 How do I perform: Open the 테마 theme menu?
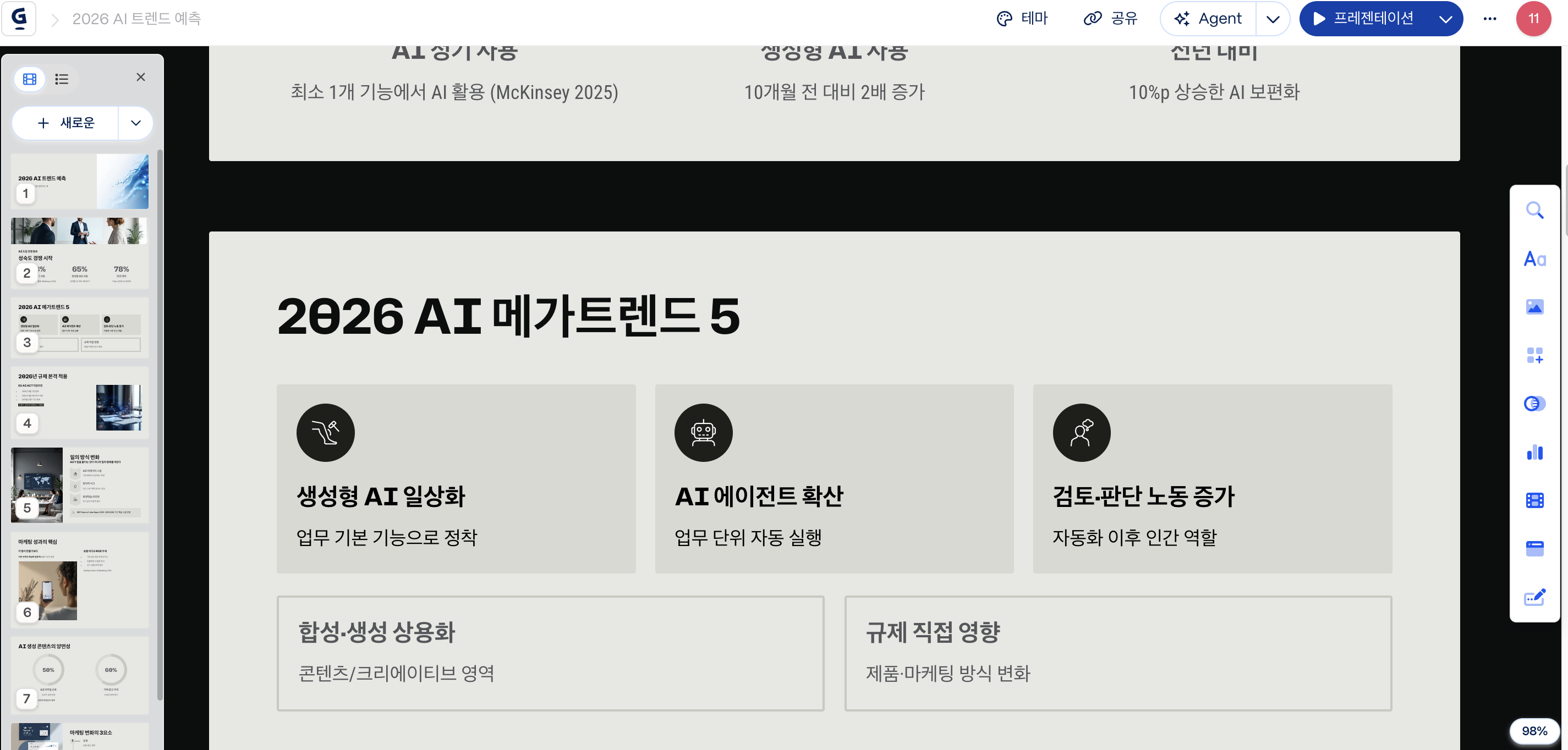tap(1022, 18)
